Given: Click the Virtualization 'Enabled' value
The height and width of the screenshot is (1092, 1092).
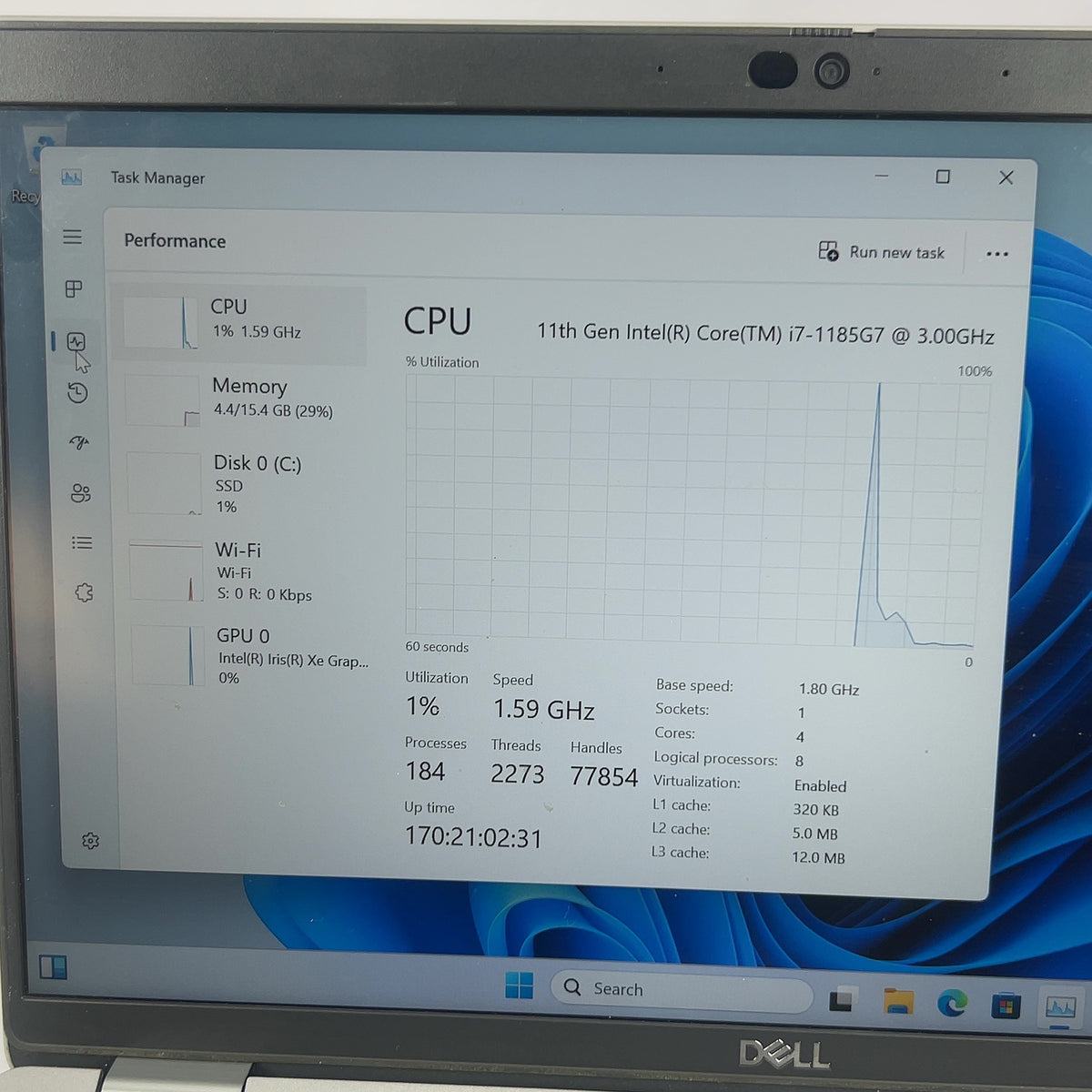Looking at the screenshot, I should tap(820, 785).
